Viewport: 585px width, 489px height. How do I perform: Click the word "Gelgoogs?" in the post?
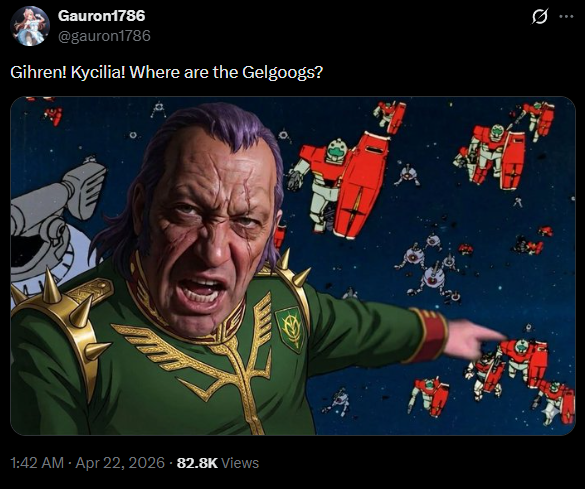[282, 72]
